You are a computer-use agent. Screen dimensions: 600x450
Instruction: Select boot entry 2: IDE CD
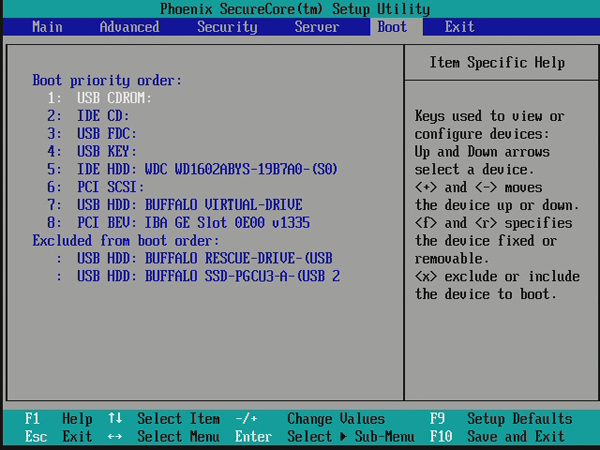click(88, 116)
